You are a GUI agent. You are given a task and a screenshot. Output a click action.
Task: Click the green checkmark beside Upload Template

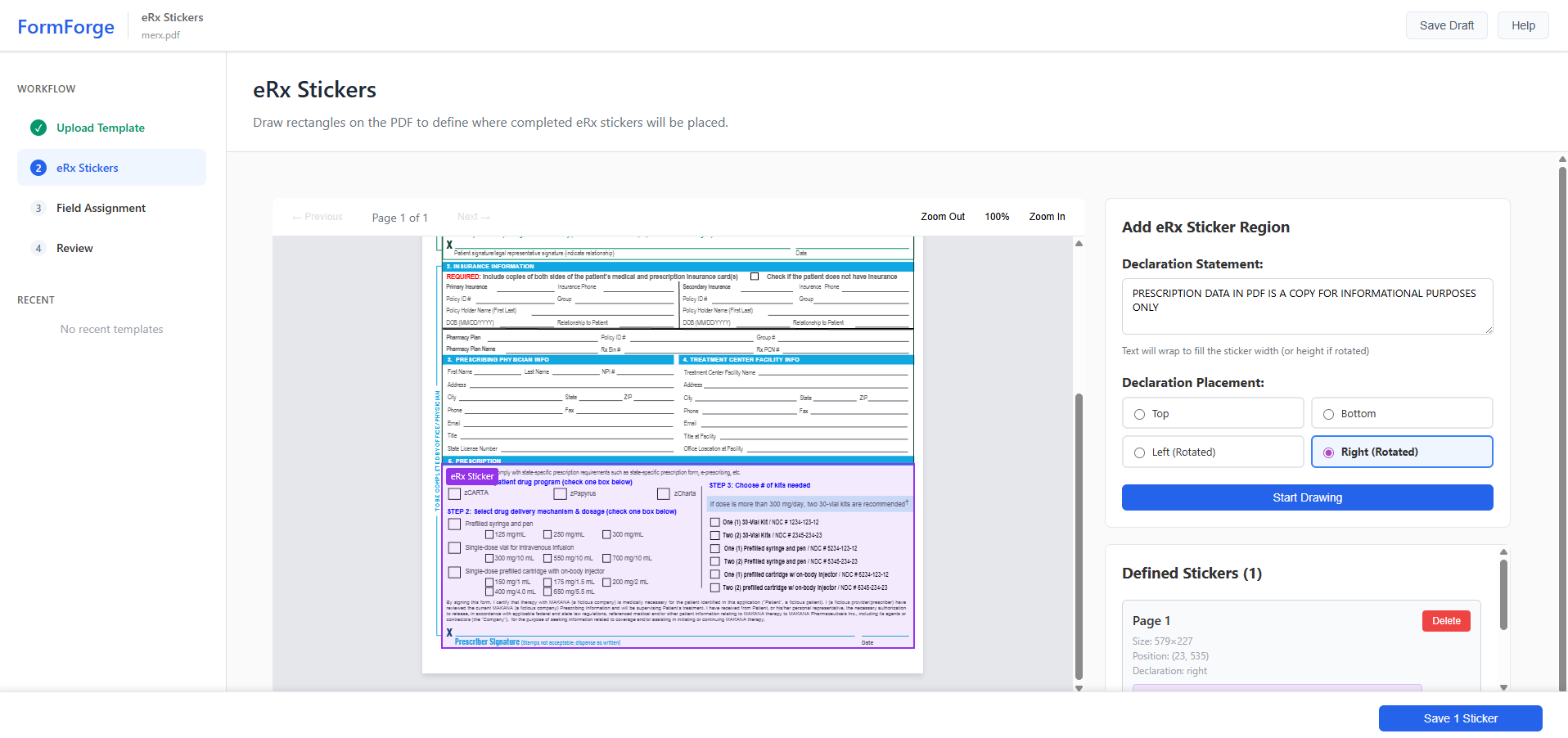[x=38, y=128]
